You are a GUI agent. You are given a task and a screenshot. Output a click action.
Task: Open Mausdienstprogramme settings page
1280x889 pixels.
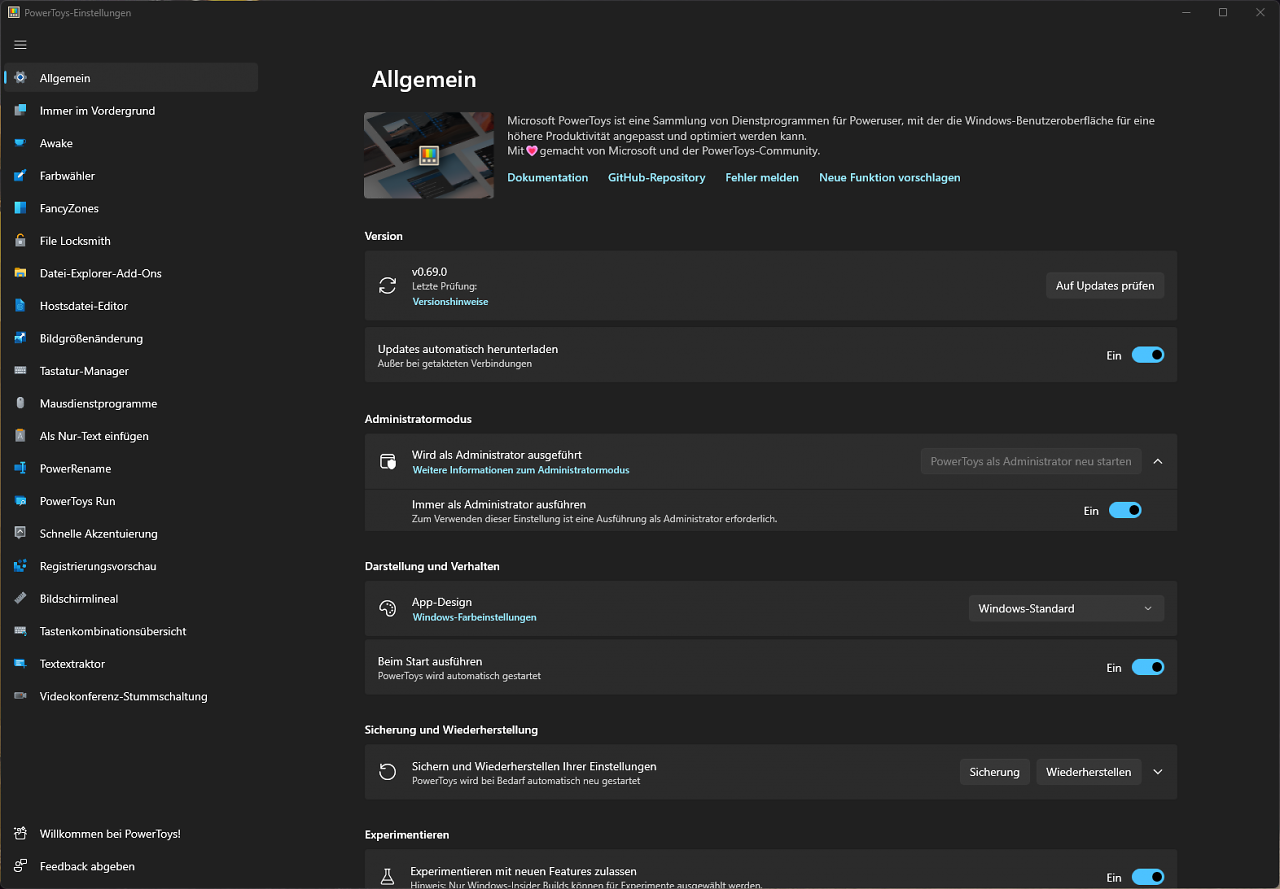click(131, 403)
